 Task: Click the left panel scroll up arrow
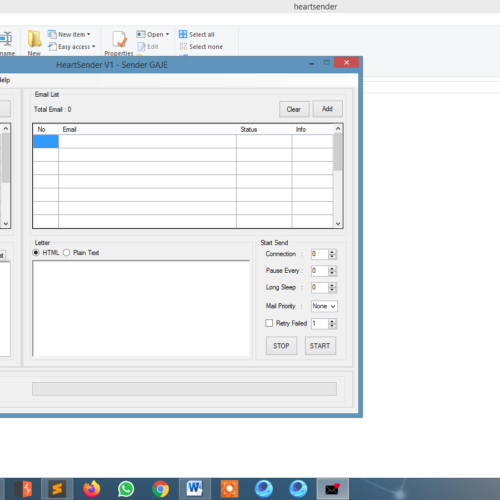(6, 129)
